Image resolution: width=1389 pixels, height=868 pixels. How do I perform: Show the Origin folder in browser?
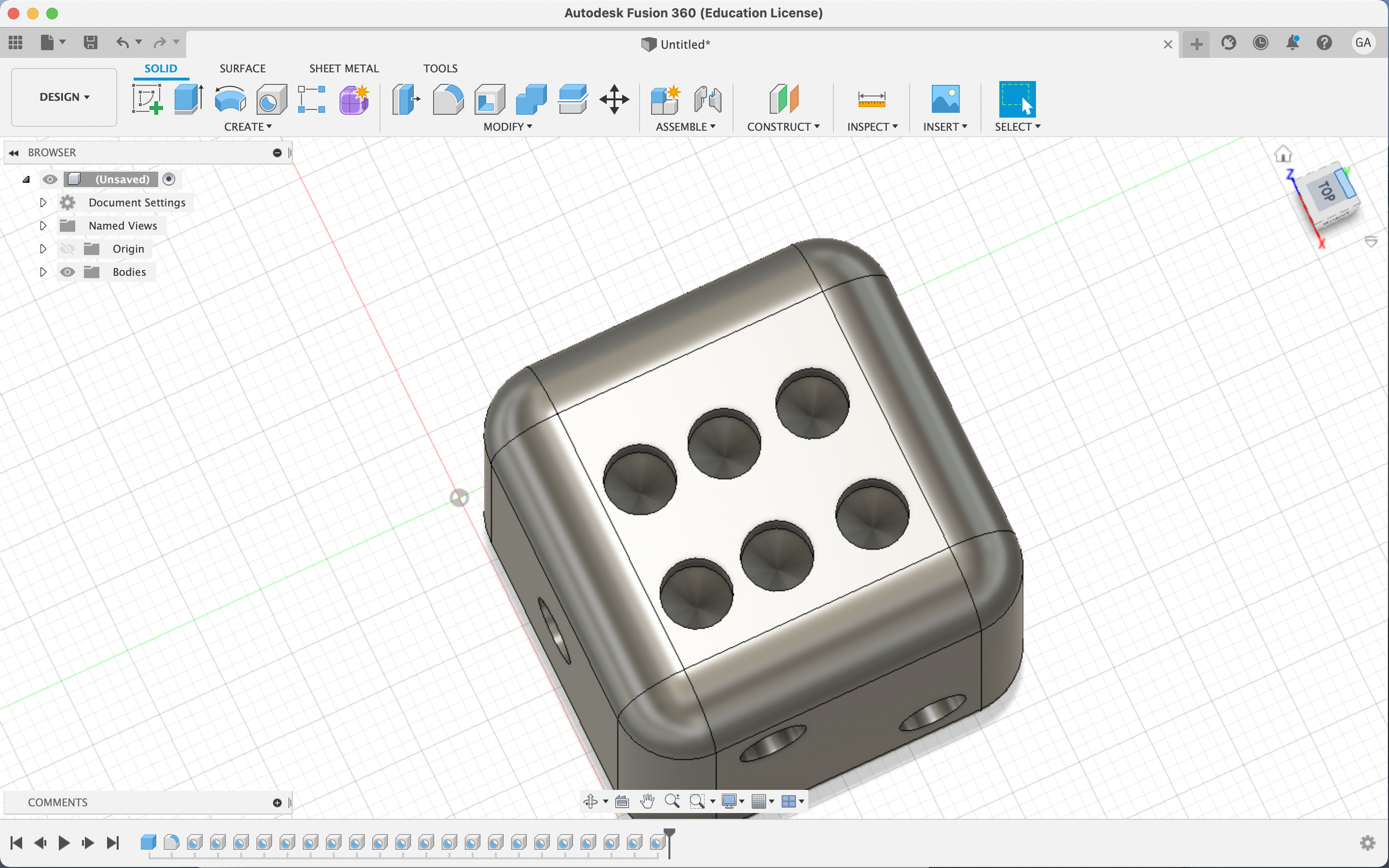[x=68, y=248]
